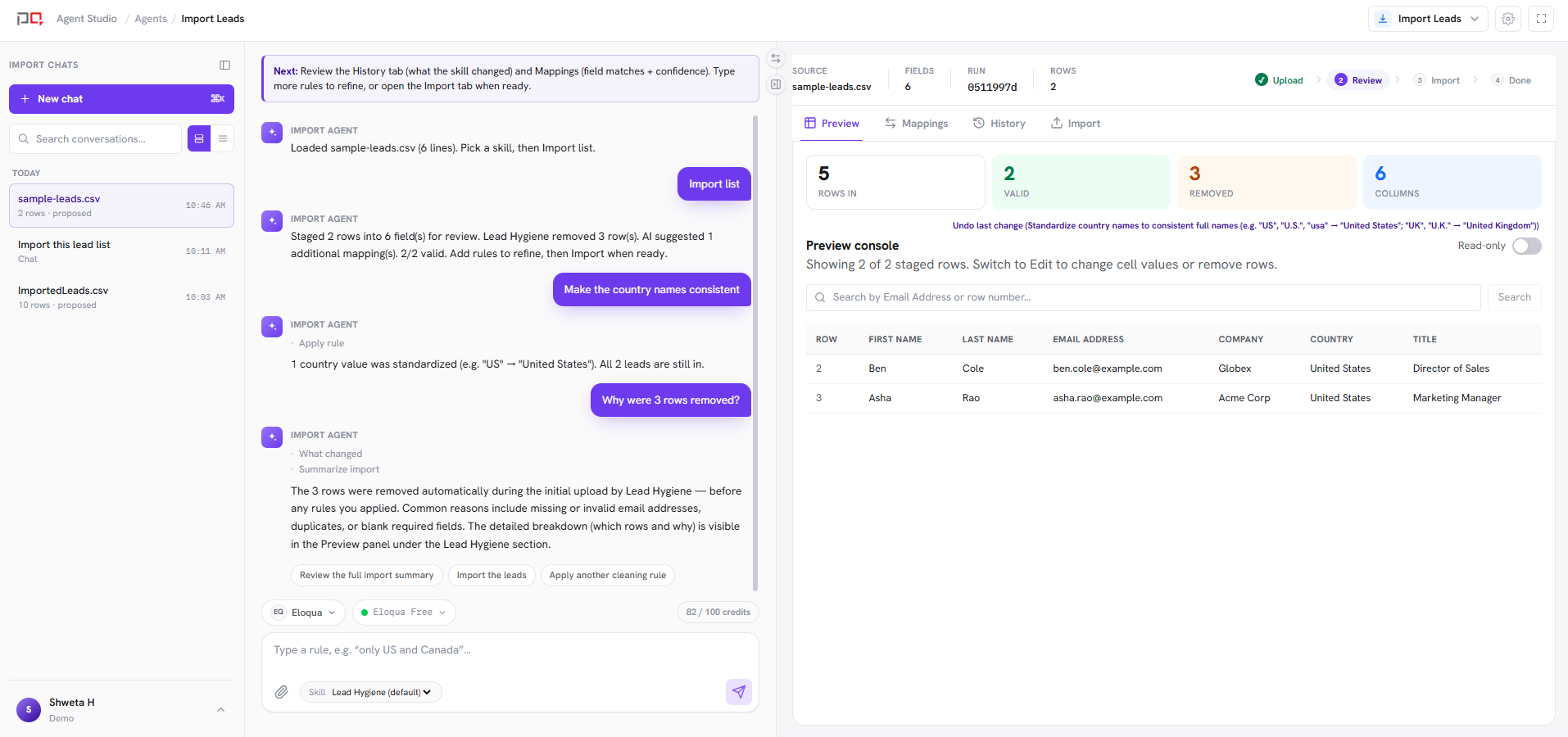Toggle the Read-only switch
This screenshot has width=1568, height=737.
point(1526,246)
